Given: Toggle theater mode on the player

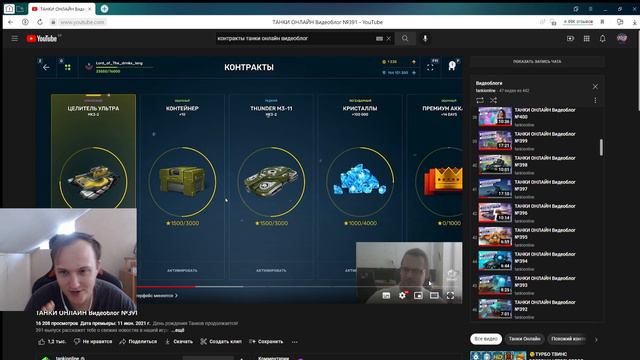Looking at the screenshot, I should [x=434, y=295].
